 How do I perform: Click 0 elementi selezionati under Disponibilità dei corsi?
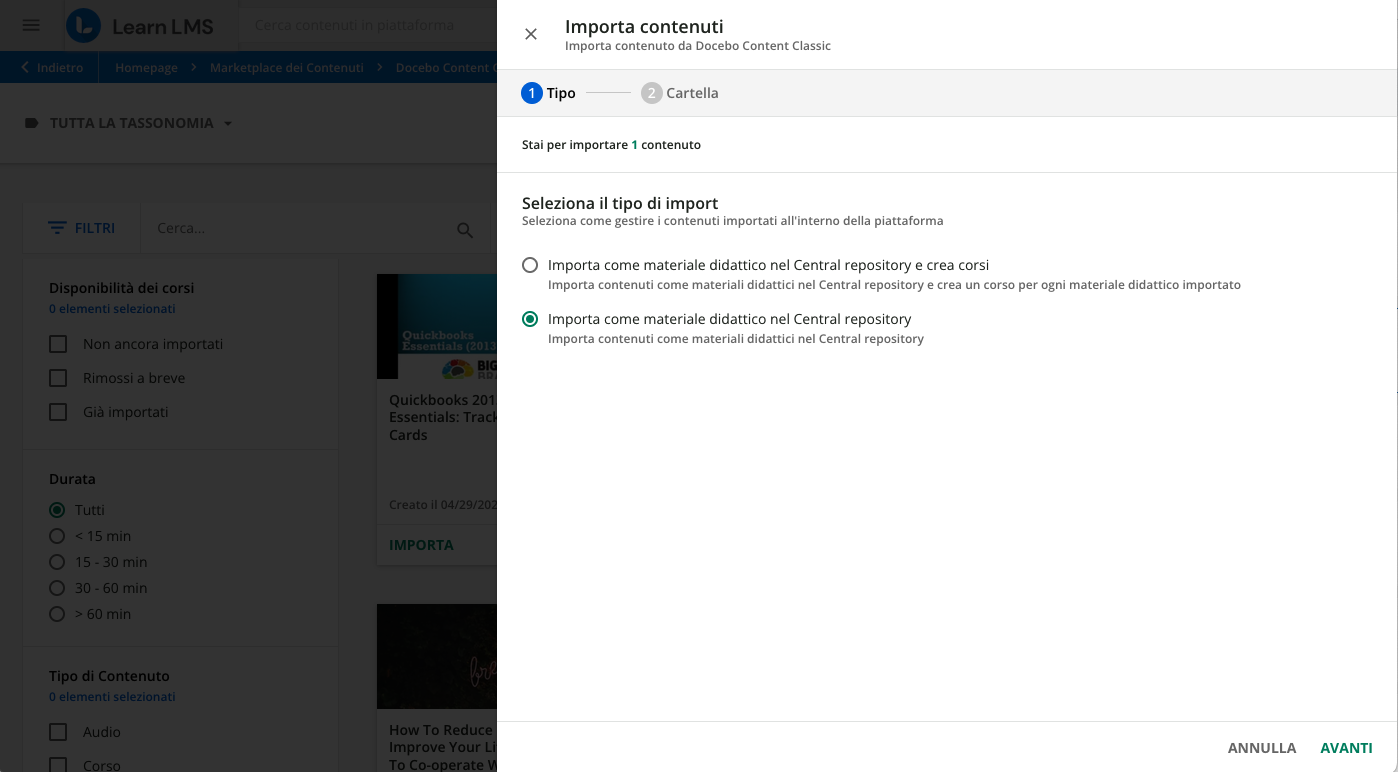click(x=112, y=309)
